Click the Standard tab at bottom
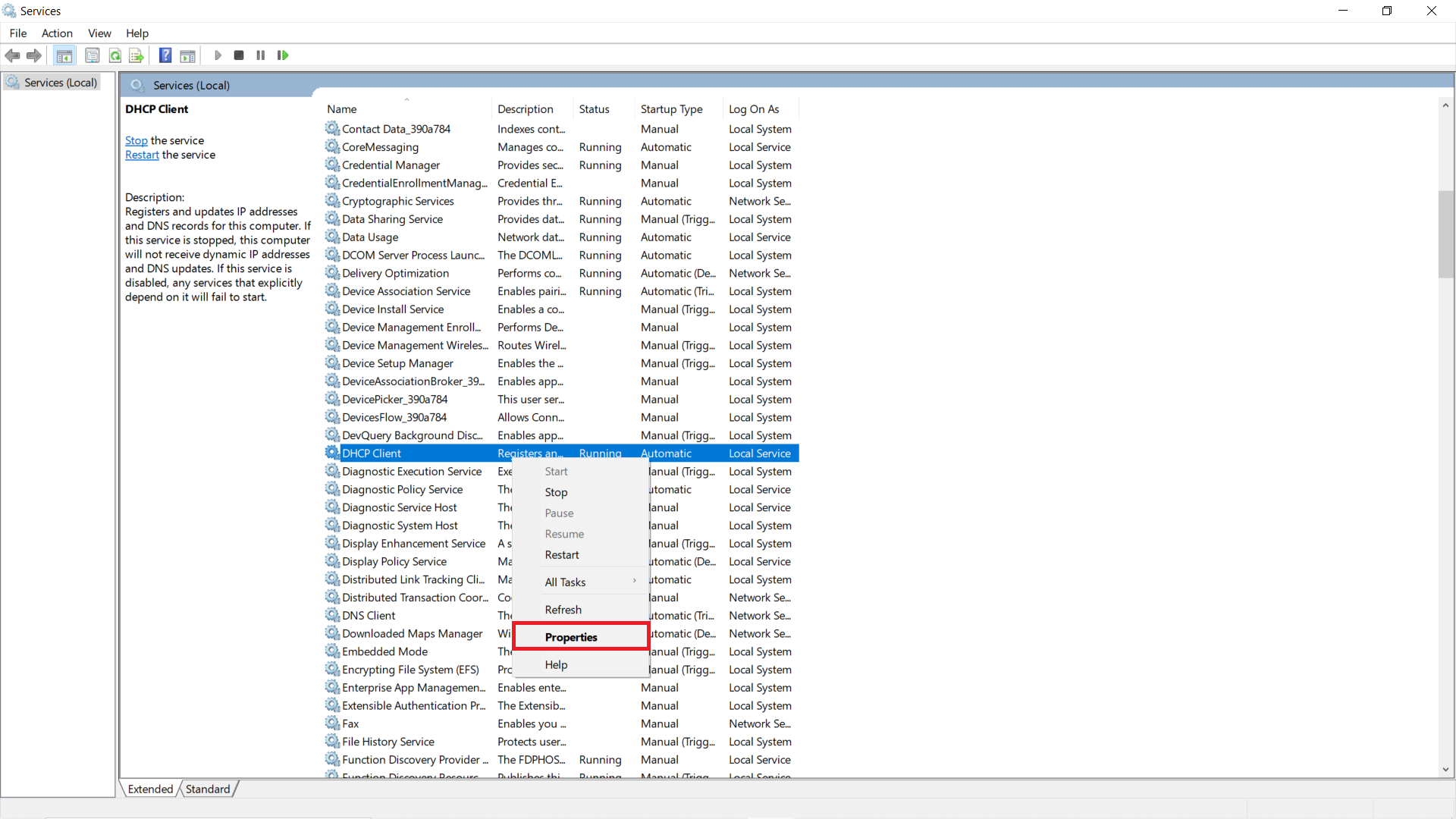The image size is (1456, 819). point(207,789)
